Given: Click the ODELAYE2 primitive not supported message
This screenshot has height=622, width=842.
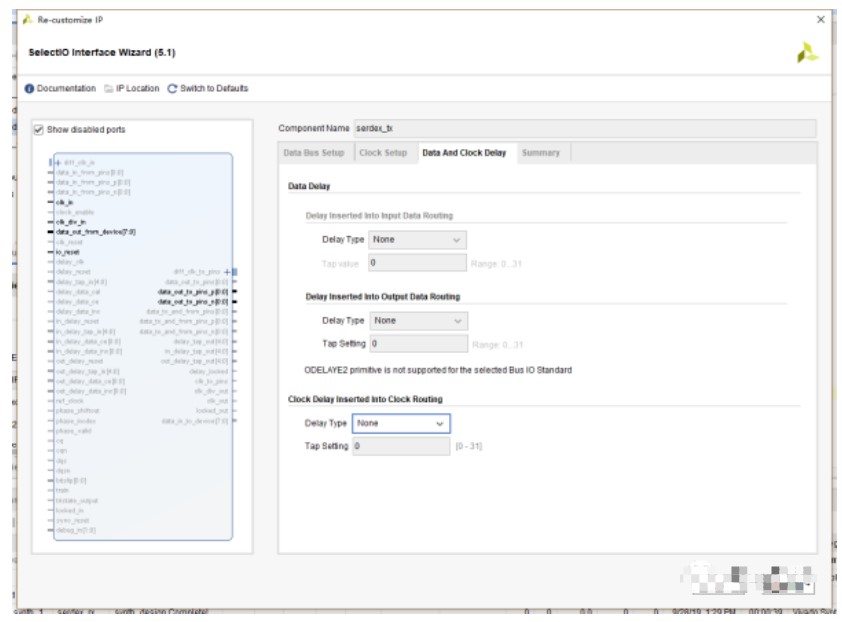Looking at the screenshot, I should pyautogui.click(x=438, y=370).
